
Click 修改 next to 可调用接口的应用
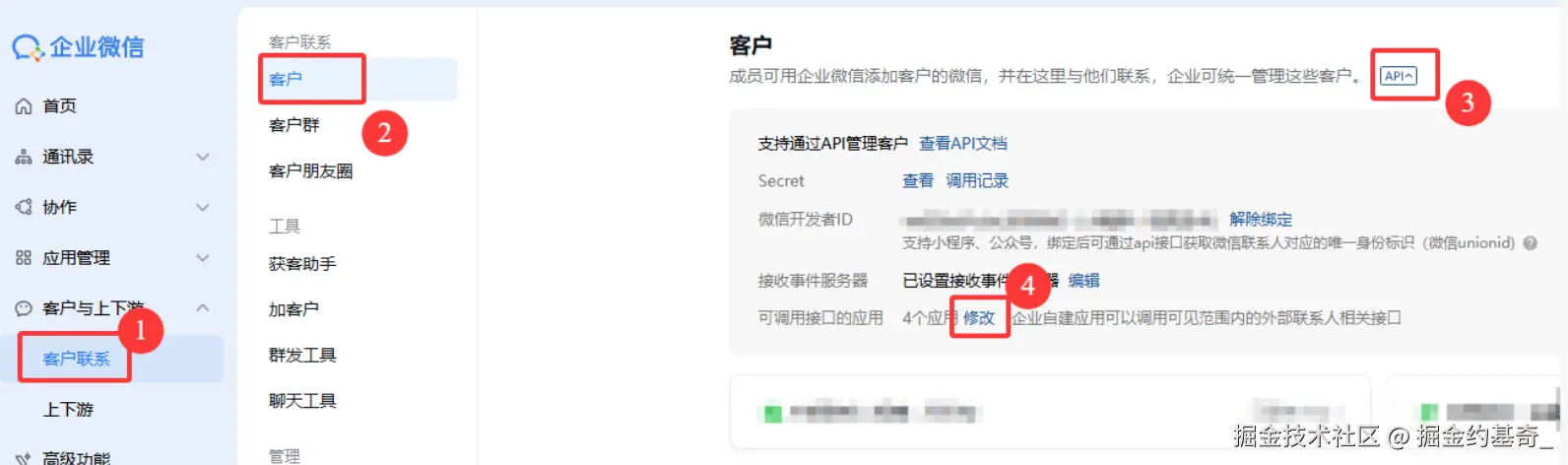(x=979, y=317)
